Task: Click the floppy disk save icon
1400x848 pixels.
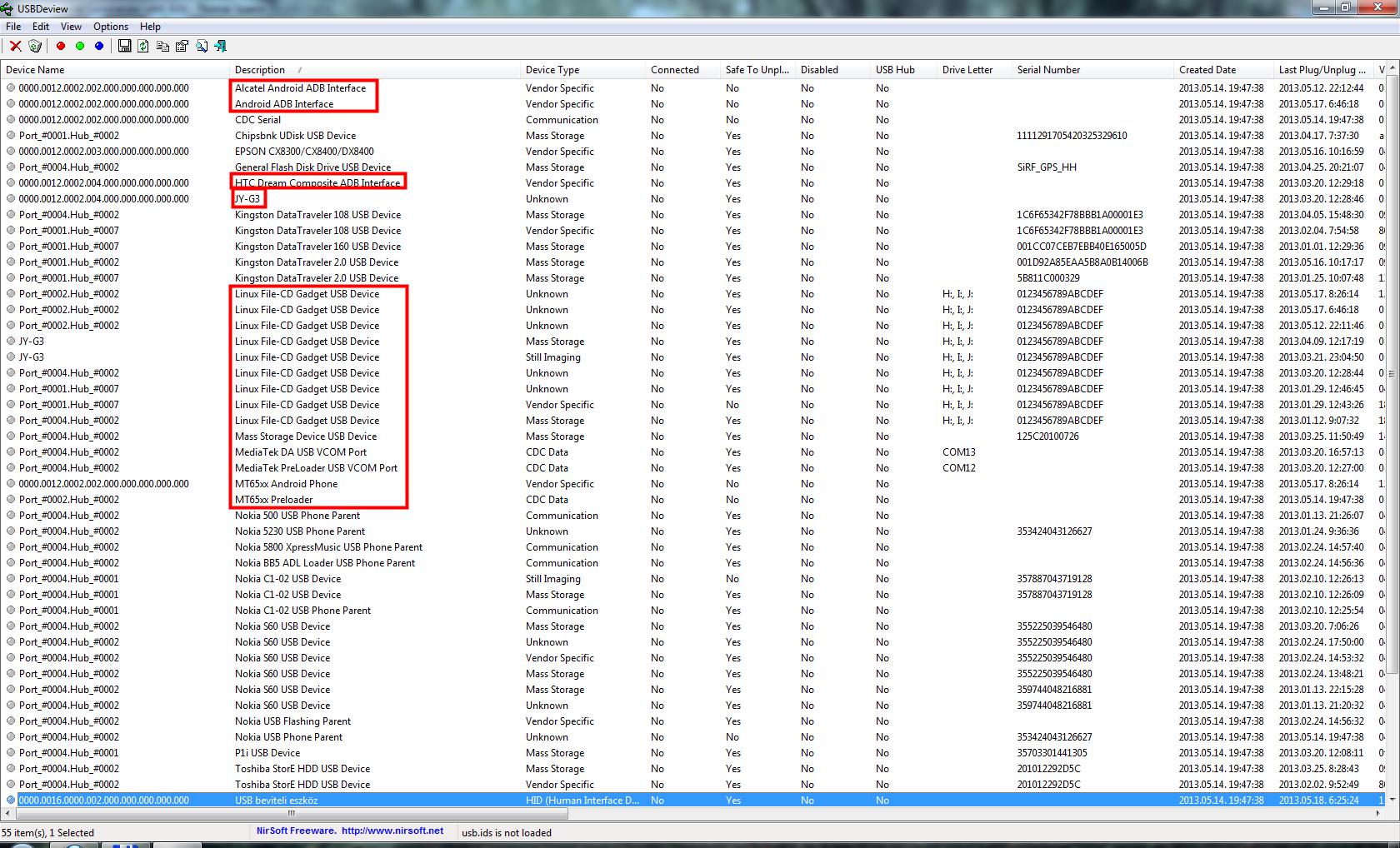Action: point(124,47)
